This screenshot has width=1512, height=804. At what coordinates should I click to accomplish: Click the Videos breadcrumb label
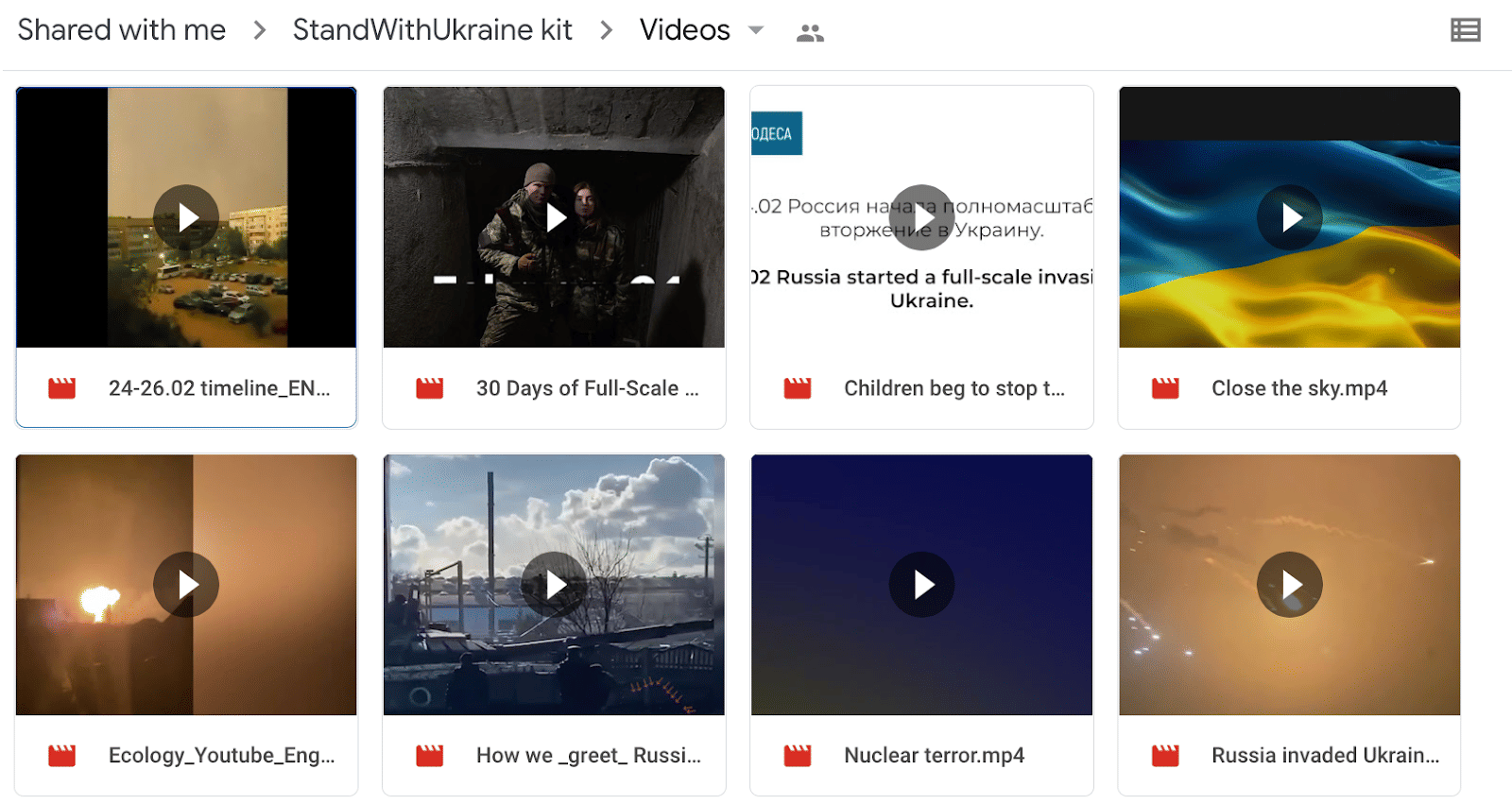pyautogui.click(x=684, y=30)
